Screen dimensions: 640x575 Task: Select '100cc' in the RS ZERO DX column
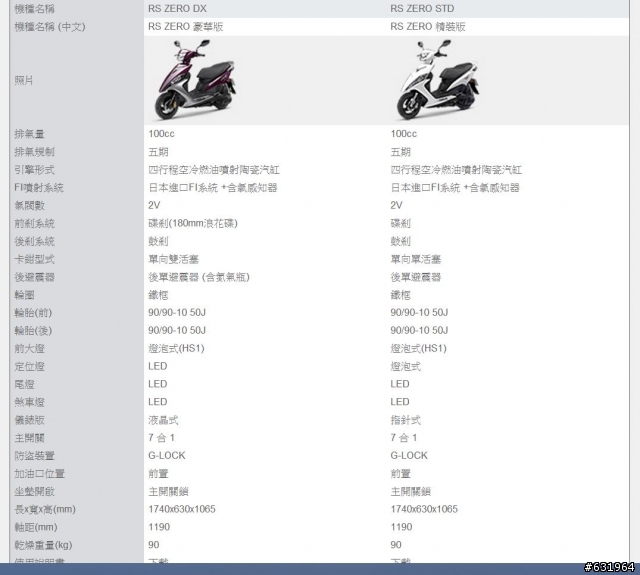(x=161, y=134)
